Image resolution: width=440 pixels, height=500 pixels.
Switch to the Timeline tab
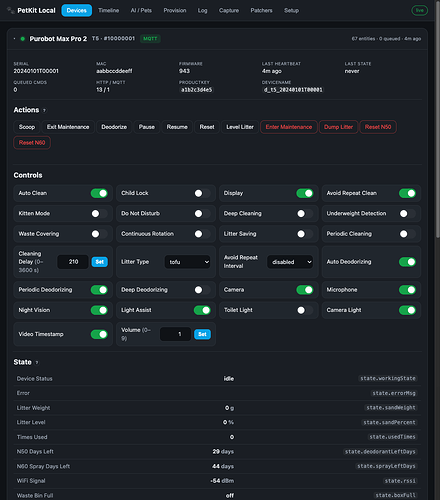109,10
